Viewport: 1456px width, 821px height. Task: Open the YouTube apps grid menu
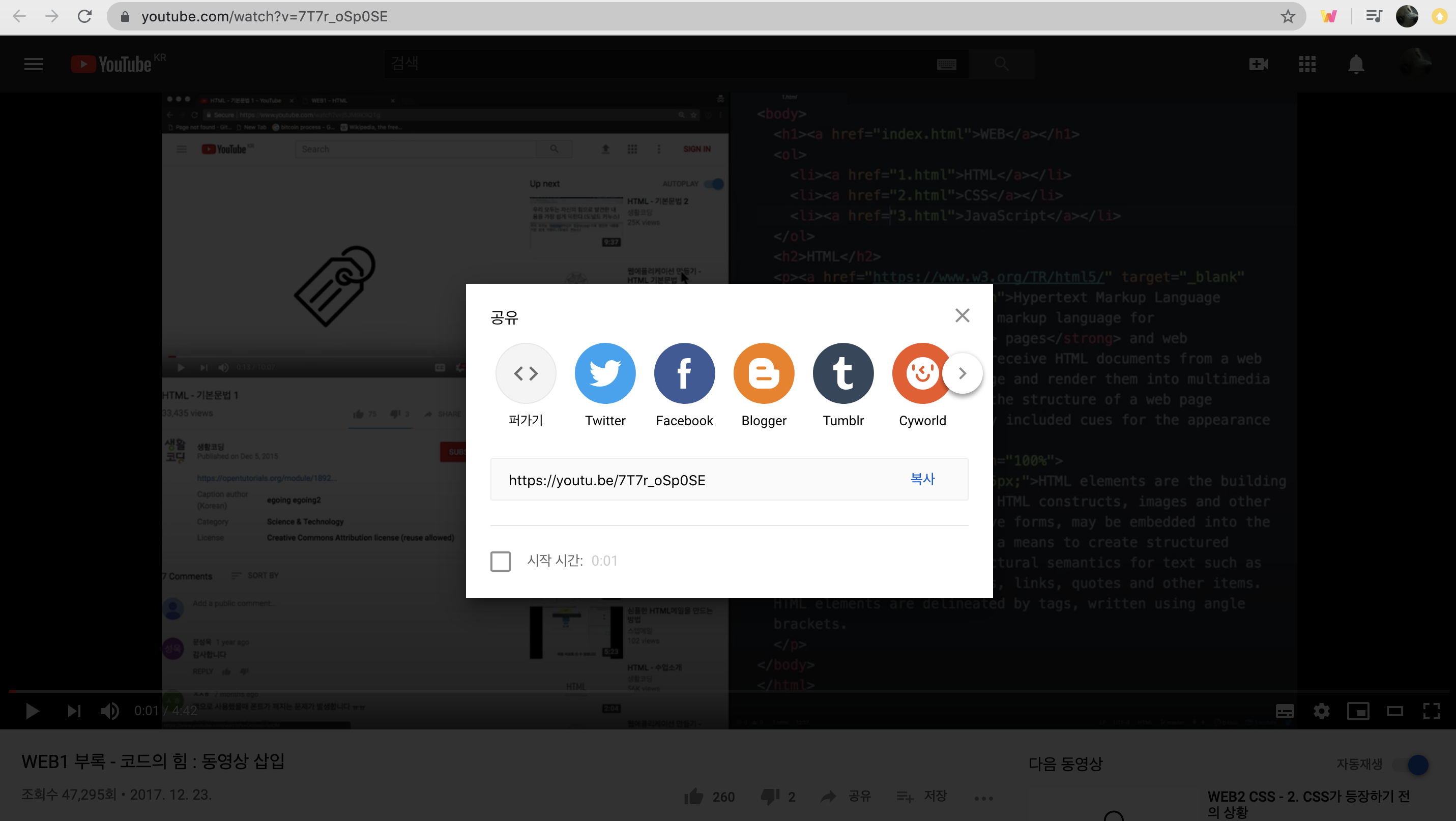(x=1307, y=64)
